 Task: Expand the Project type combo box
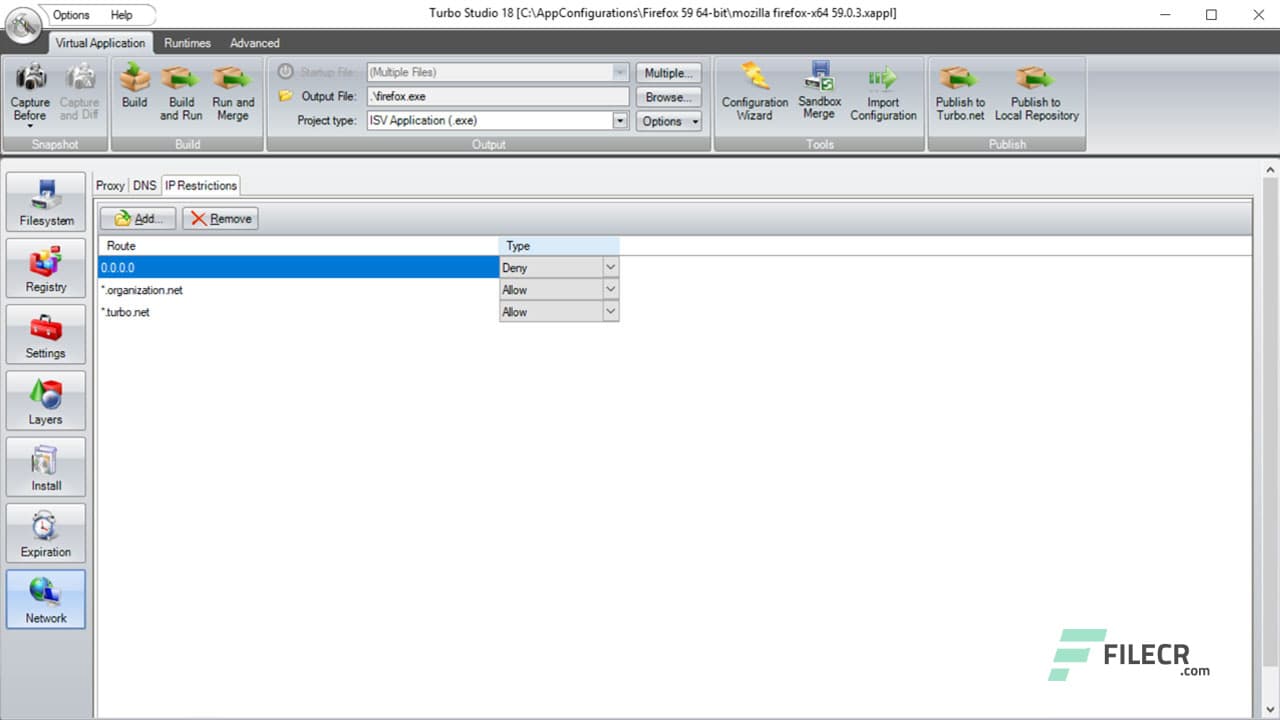coord(619,120)
